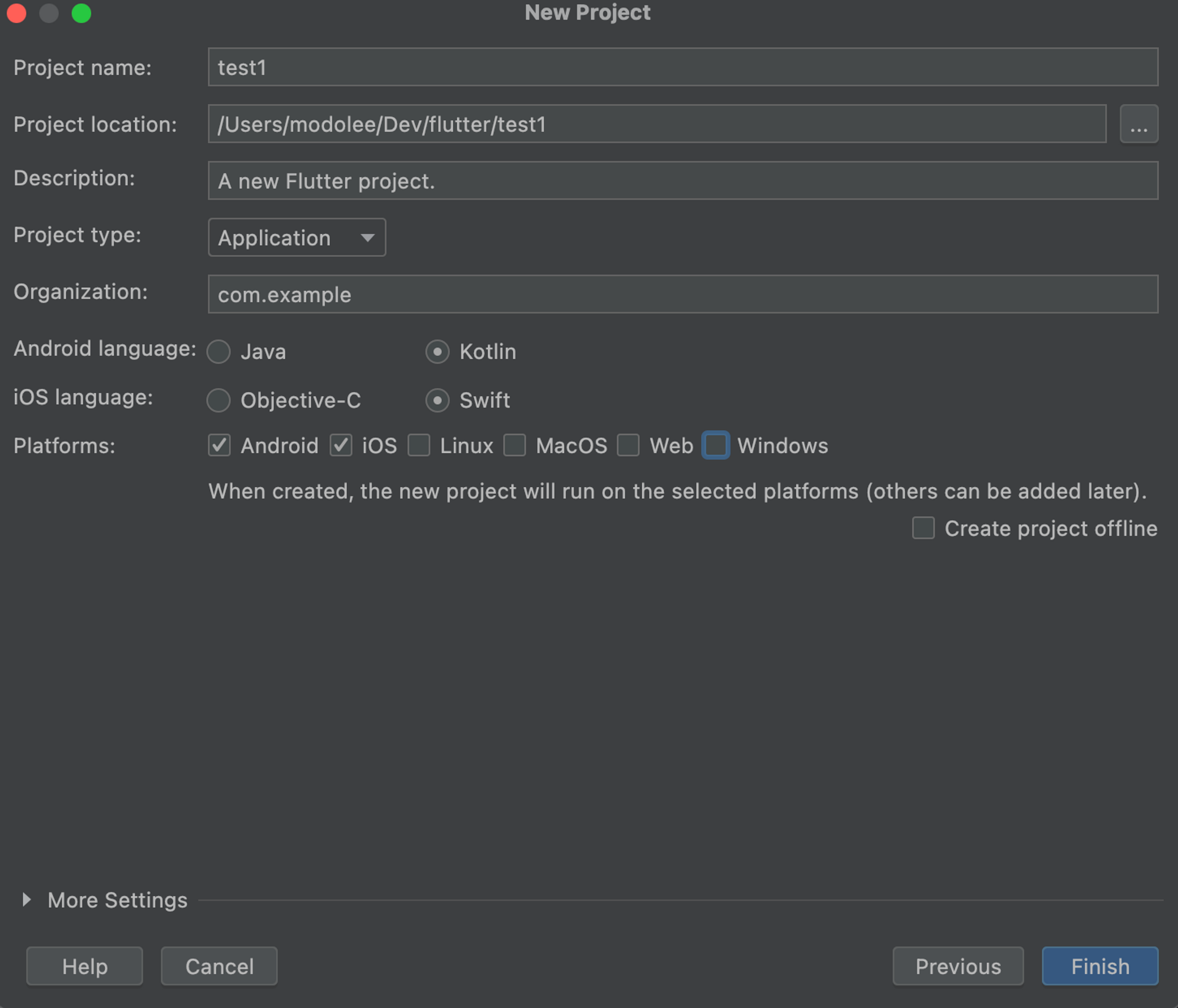Check the Windows platform checkbox
Screen dimensions: 1178x1008
point(716,445)
